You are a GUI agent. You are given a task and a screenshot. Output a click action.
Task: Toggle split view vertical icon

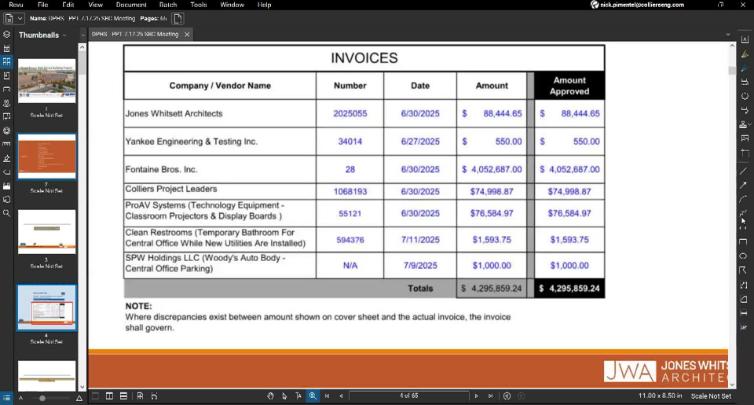[x=110, y=396]
